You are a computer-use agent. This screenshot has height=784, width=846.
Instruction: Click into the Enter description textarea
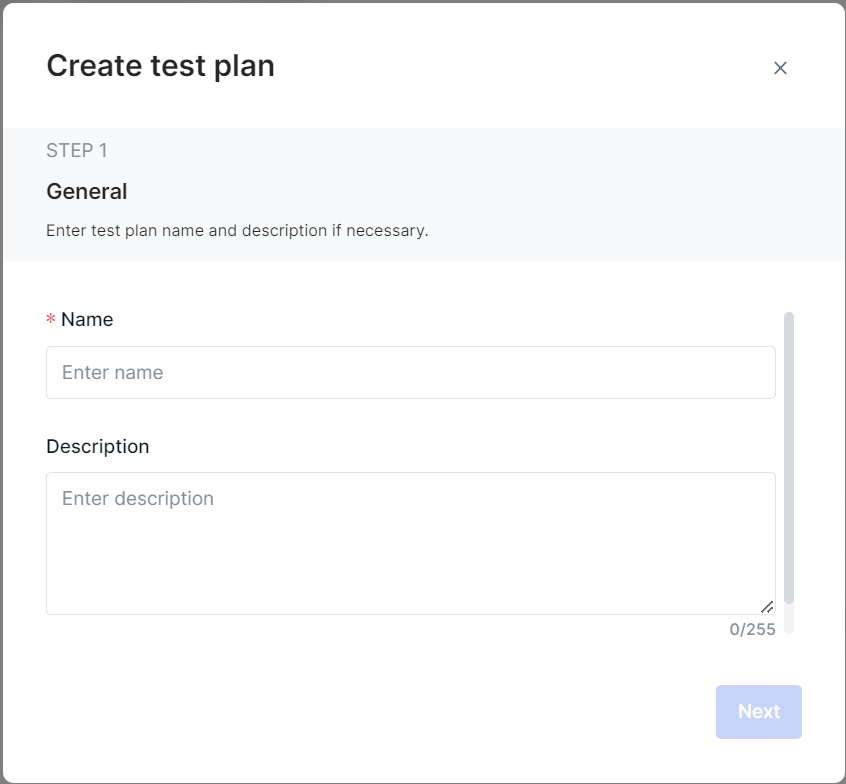pos(411,543)
